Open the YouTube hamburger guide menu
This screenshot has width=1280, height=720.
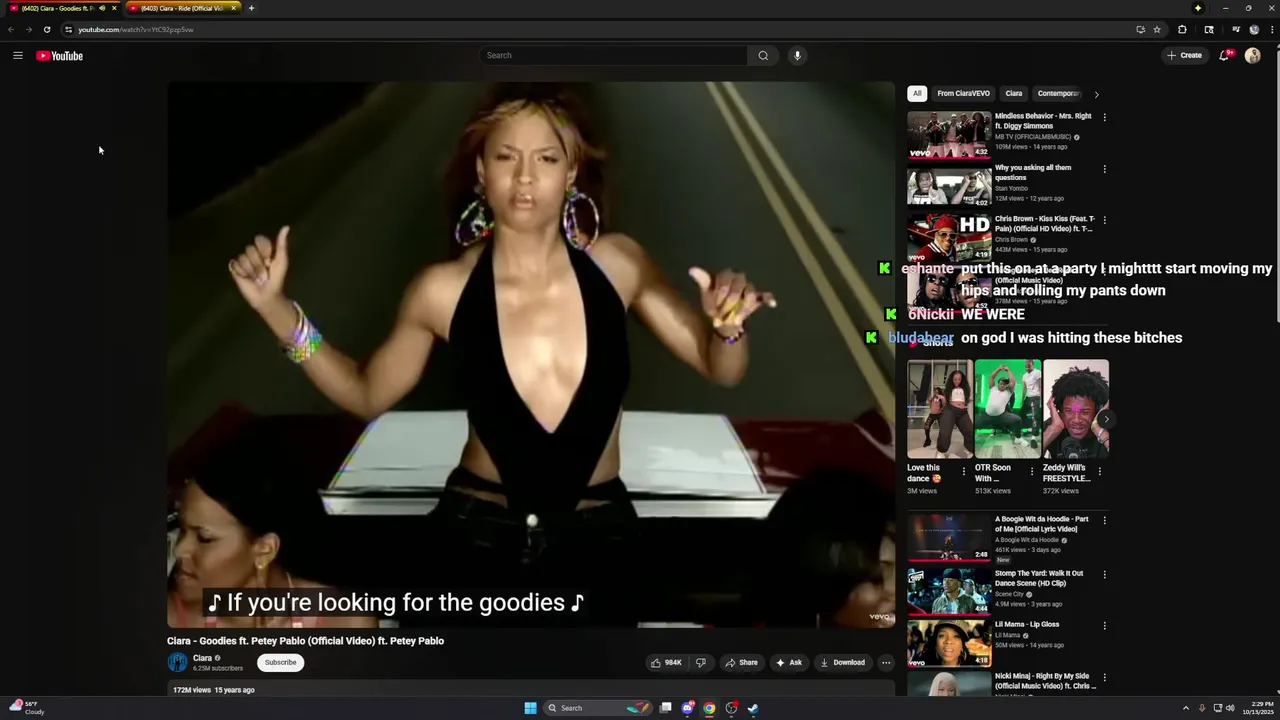(18, 56)
